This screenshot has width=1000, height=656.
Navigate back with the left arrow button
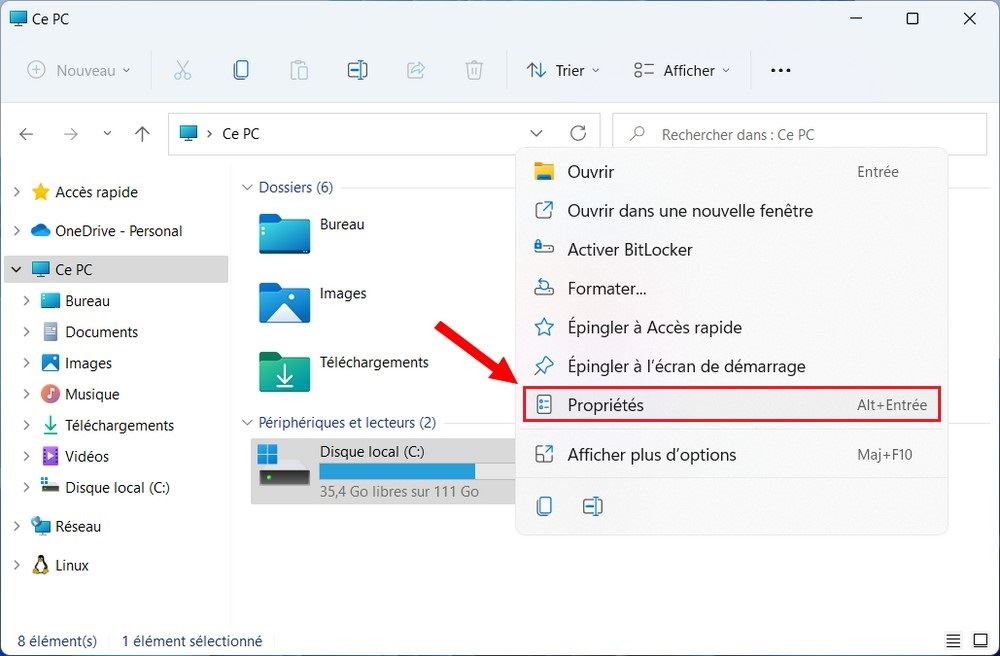click(x=26, y=133)
